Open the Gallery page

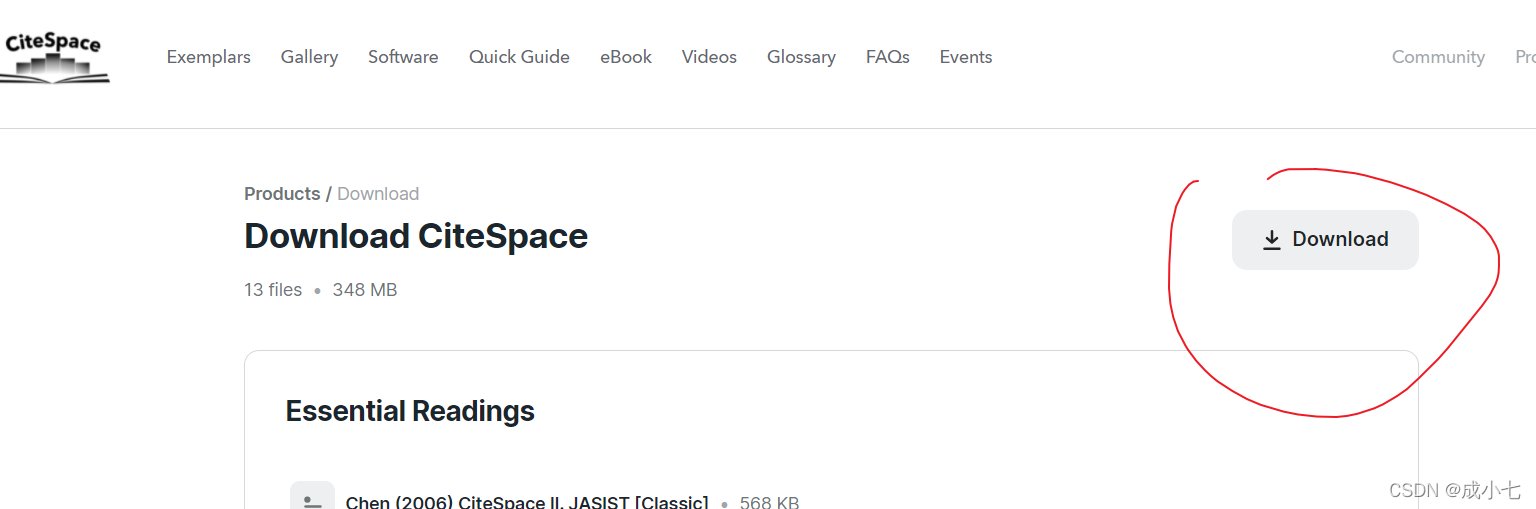(x=309, y=57)
